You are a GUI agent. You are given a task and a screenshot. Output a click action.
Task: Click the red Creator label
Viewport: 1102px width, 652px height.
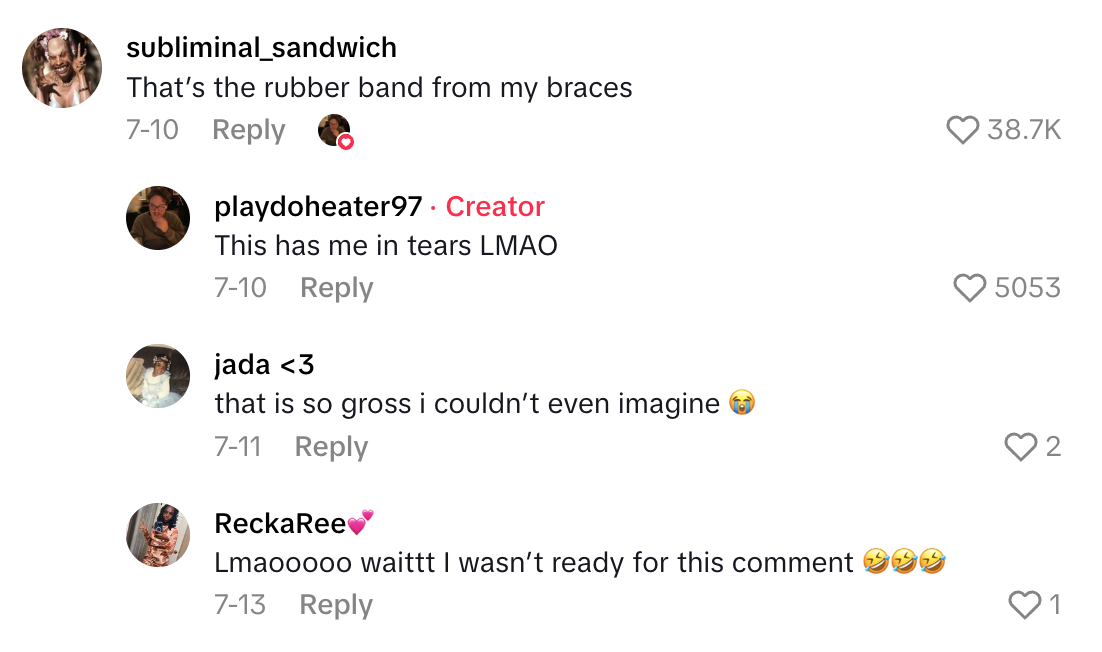coord(495,207)
